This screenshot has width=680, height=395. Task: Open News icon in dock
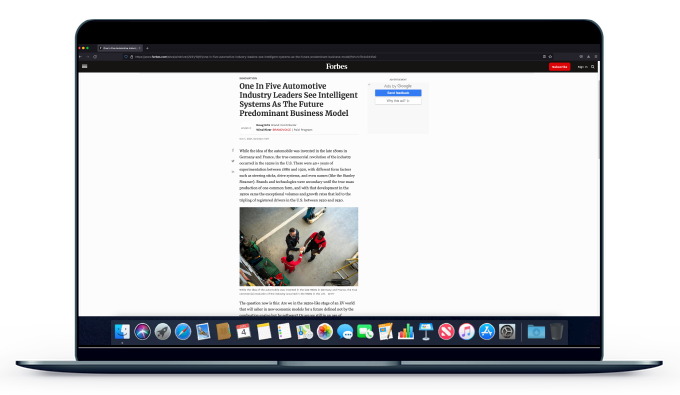(446, 332)
